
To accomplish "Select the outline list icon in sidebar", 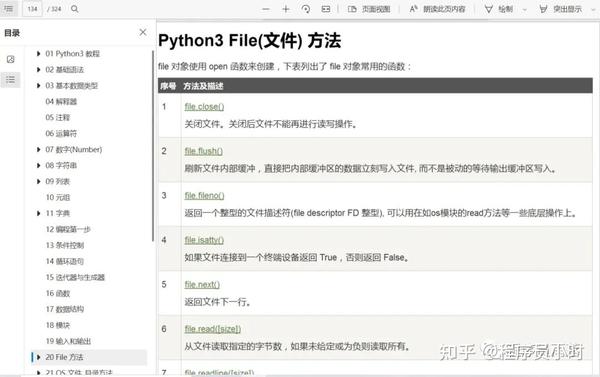I will [x=10, y=80].
